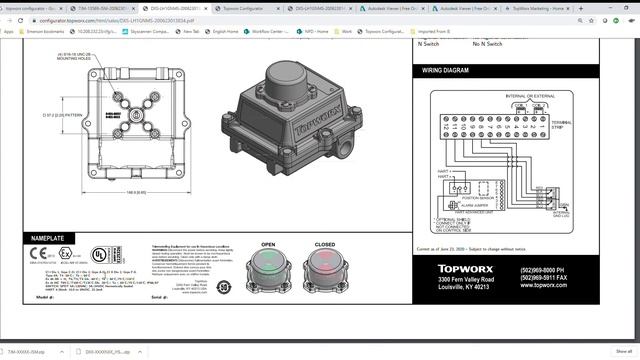Image resolution: width=640 pixels, height=360 pixels.
Task: Switch to the second Autodesk Viewer tab
Action: tap(464, 8)
